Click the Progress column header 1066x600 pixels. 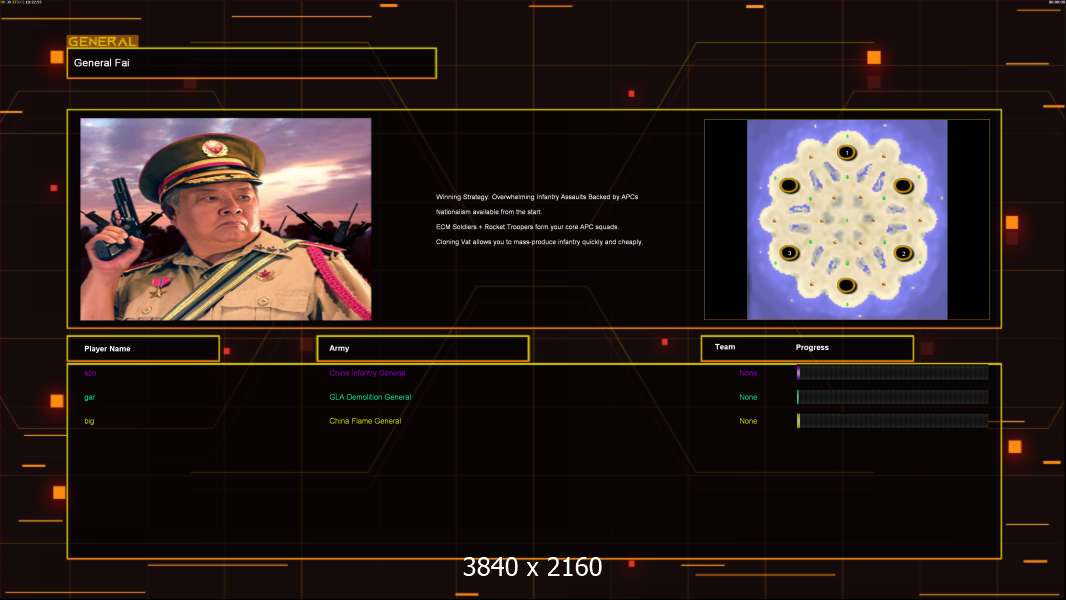(812, 348)
